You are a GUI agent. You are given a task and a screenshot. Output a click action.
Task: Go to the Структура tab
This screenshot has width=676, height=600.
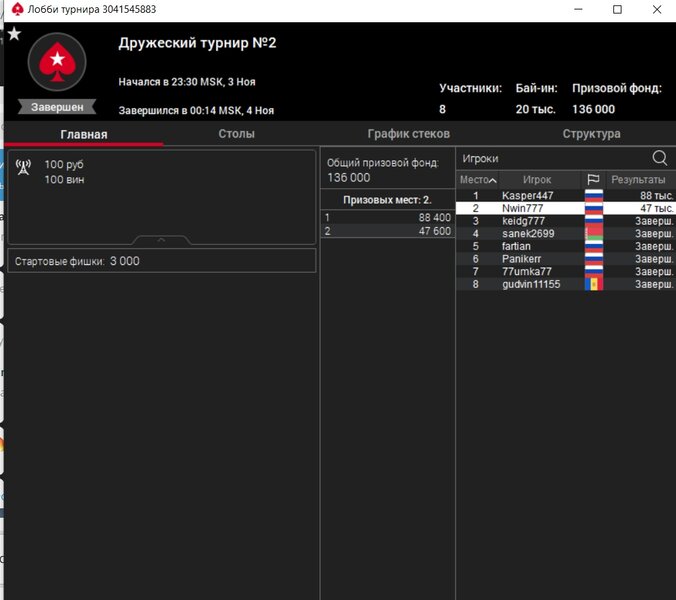point(591,134)
